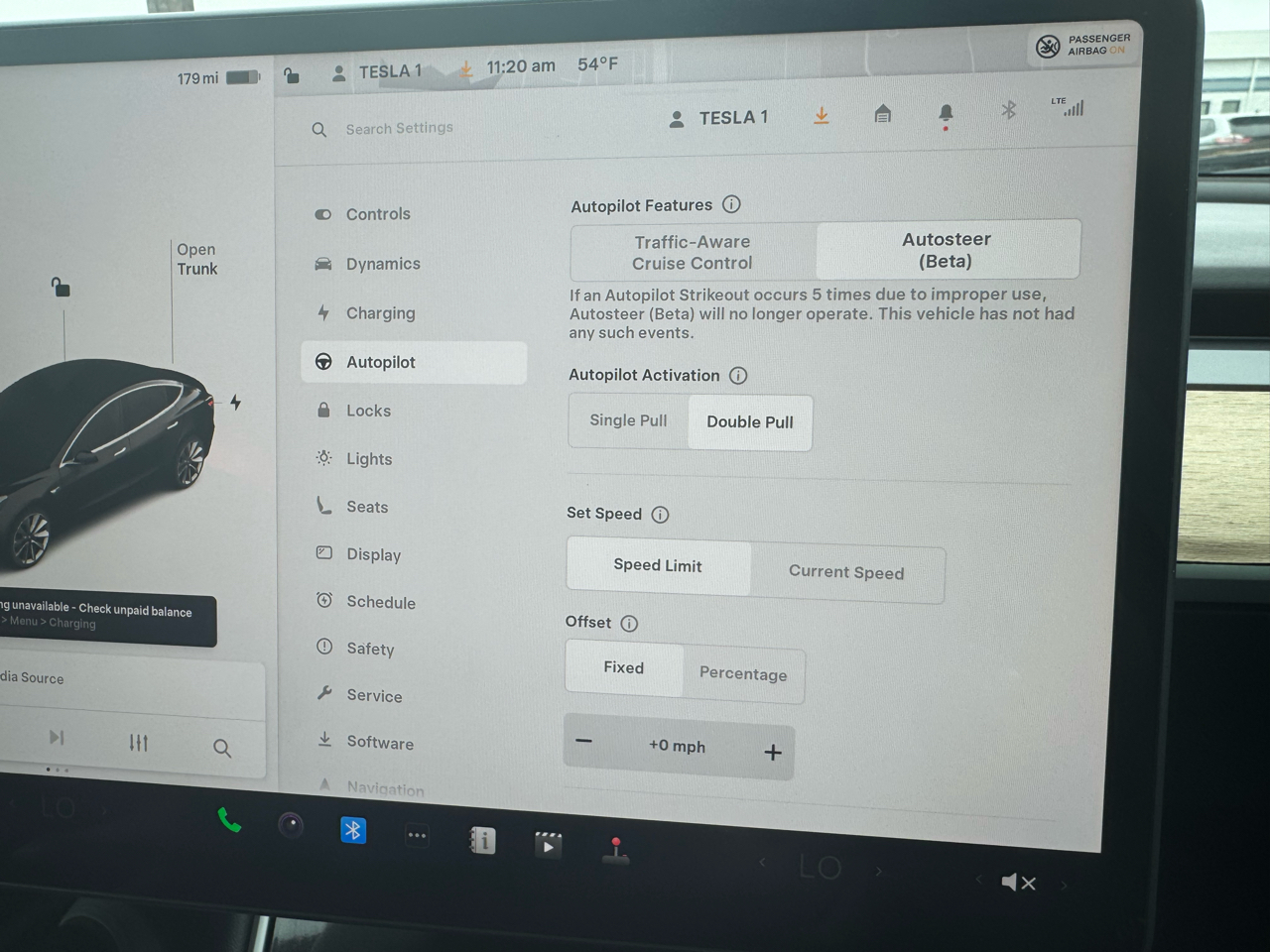Screen dimensions: 1270x952
Task: Open the Charging settings menu
Action: pos(380,313)
